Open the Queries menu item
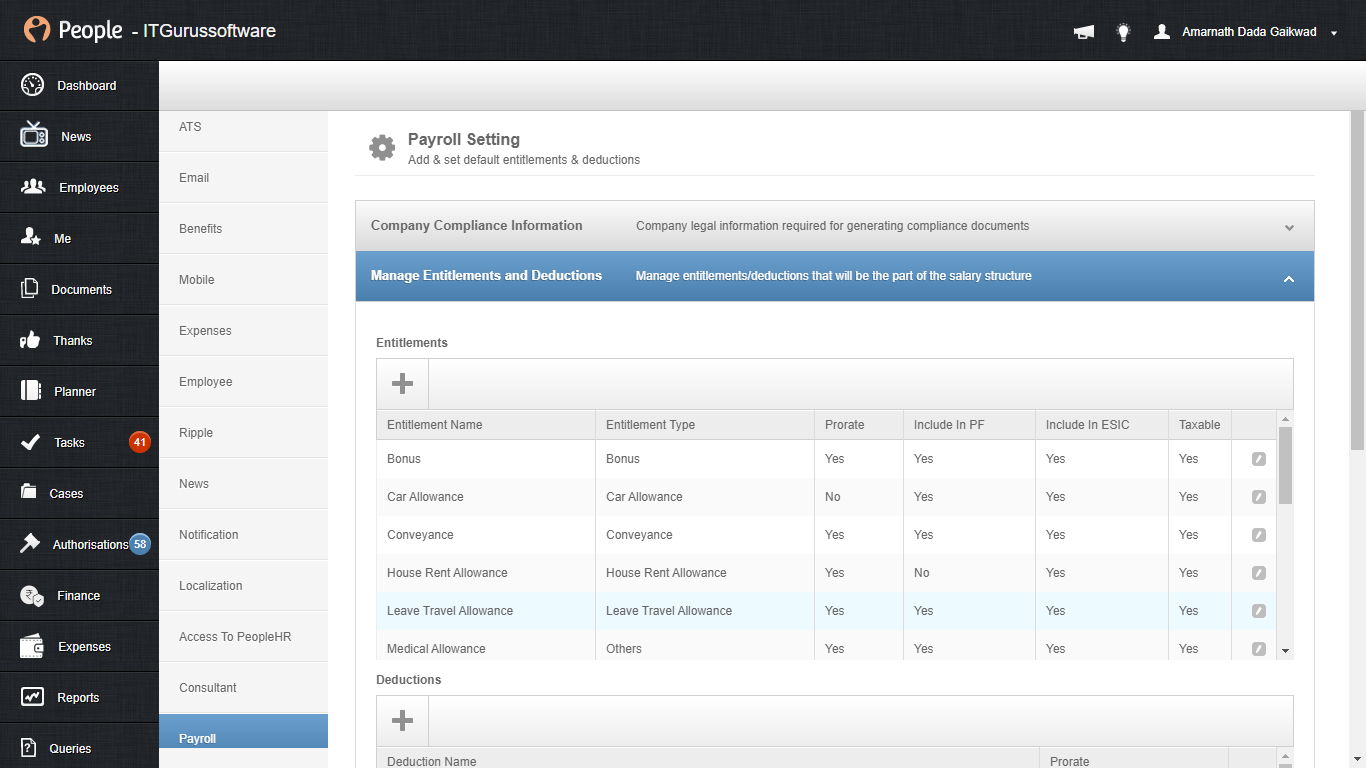Image resolution: width=1366 pixels, height=768 pixels. (x=79, y=748)
